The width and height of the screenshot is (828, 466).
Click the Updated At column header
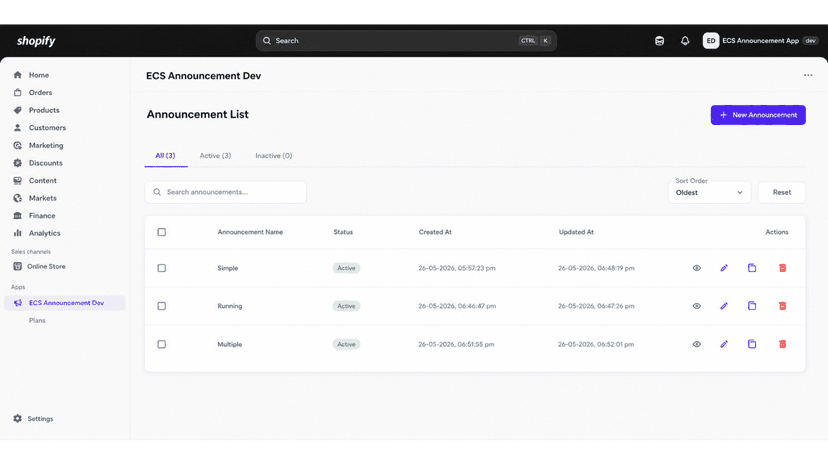pos(576,232)
